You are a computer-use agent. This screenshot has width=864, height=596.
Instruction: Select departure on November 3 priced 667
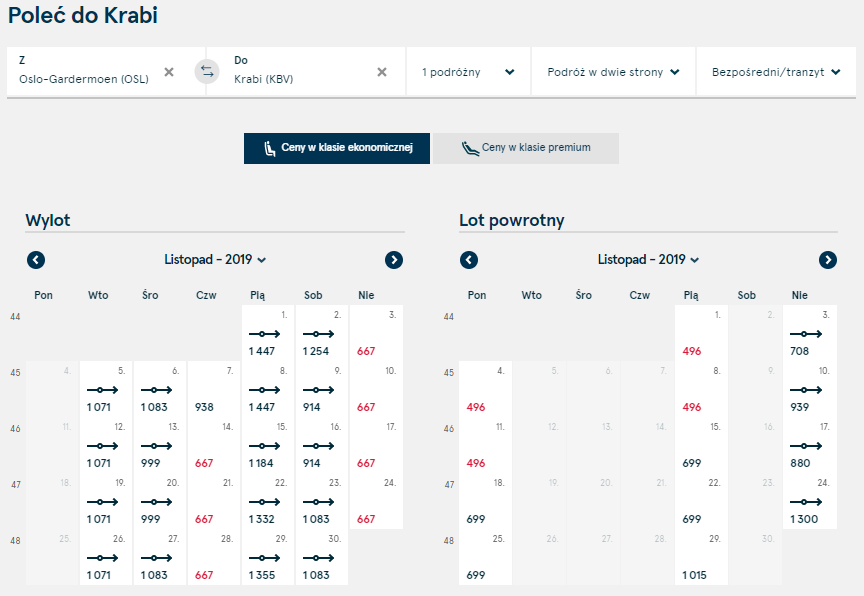pos(376,333)
